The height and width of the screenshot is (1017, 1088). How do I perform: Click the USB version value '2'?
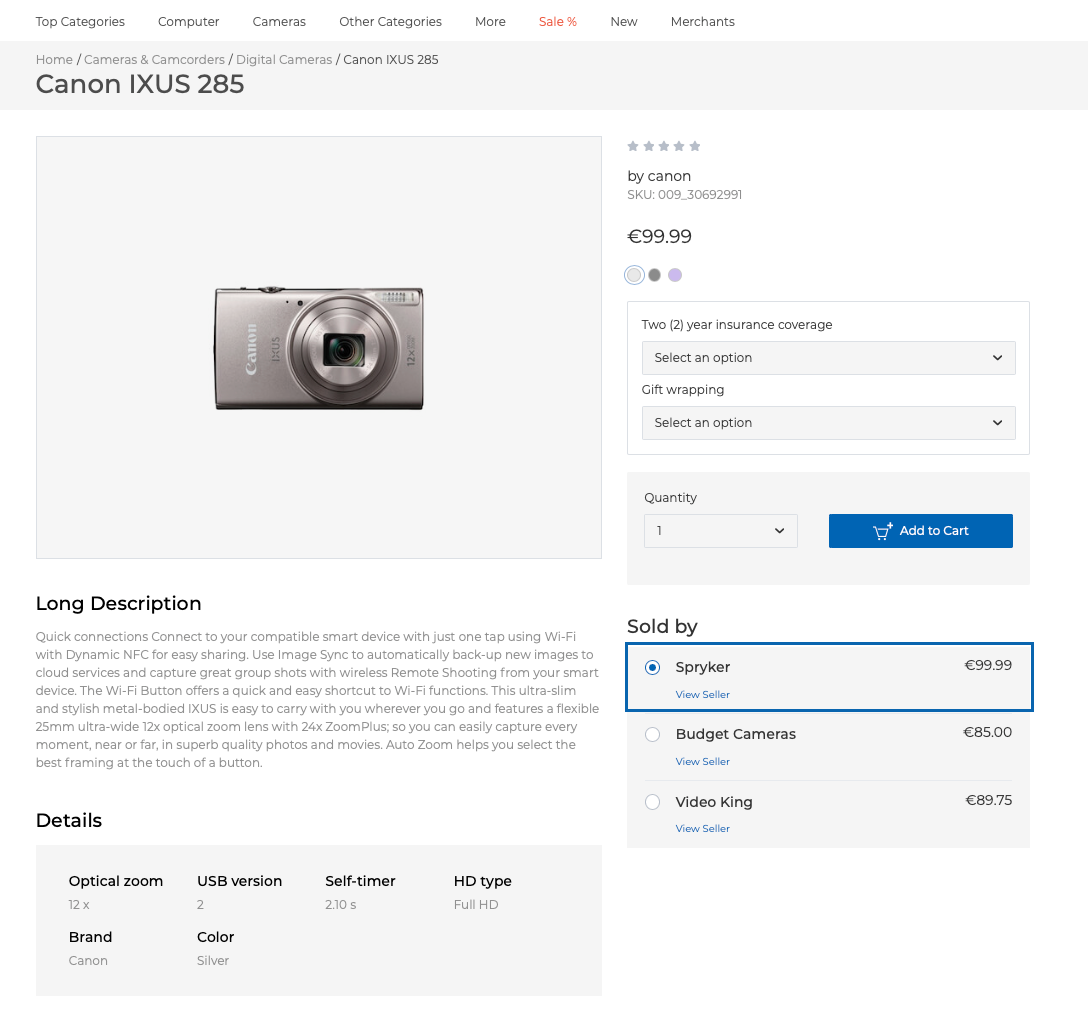(201, 905)
